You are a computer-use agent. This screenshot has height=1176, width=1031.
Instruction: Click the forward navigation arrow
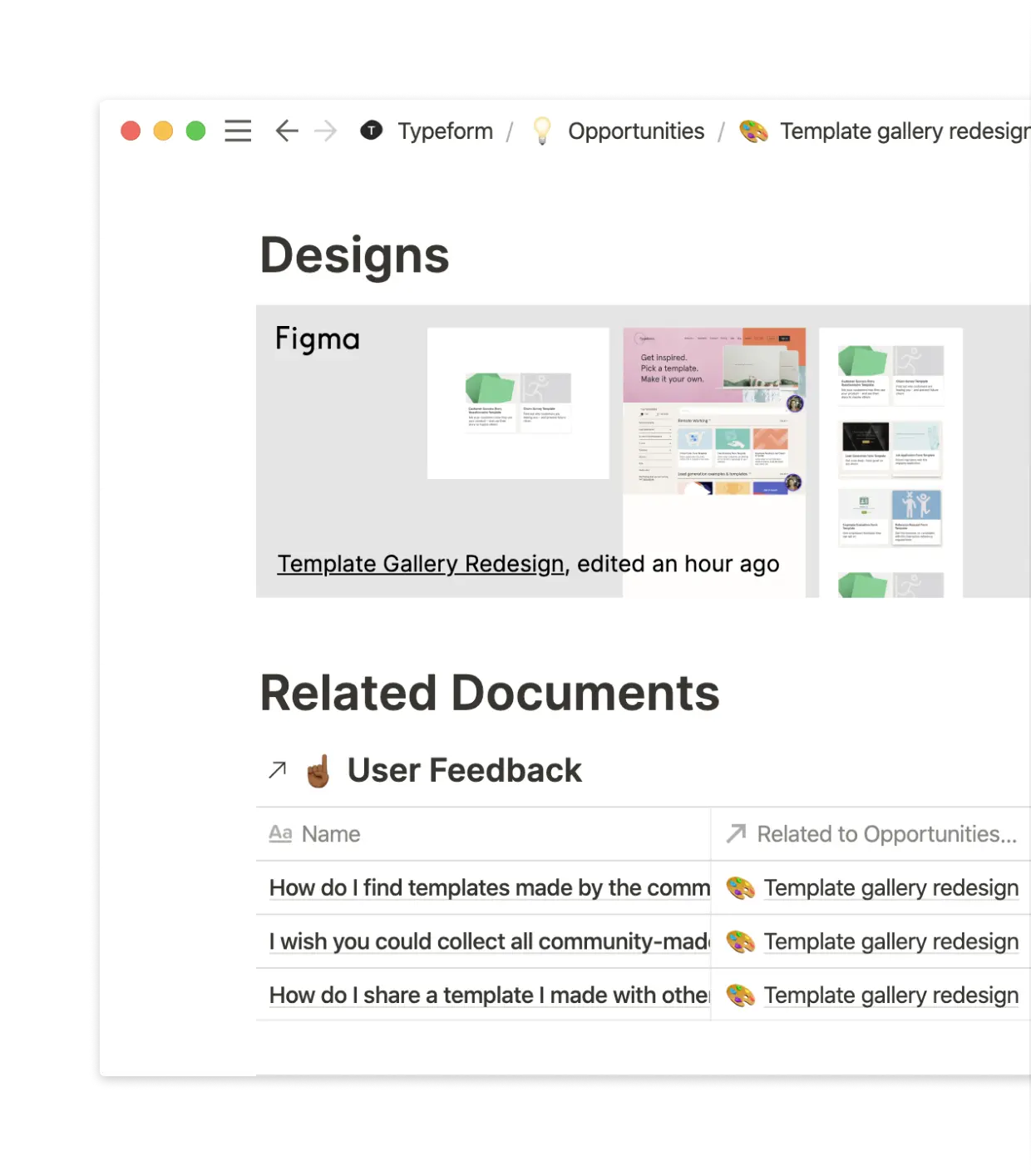tap(326, 131)
